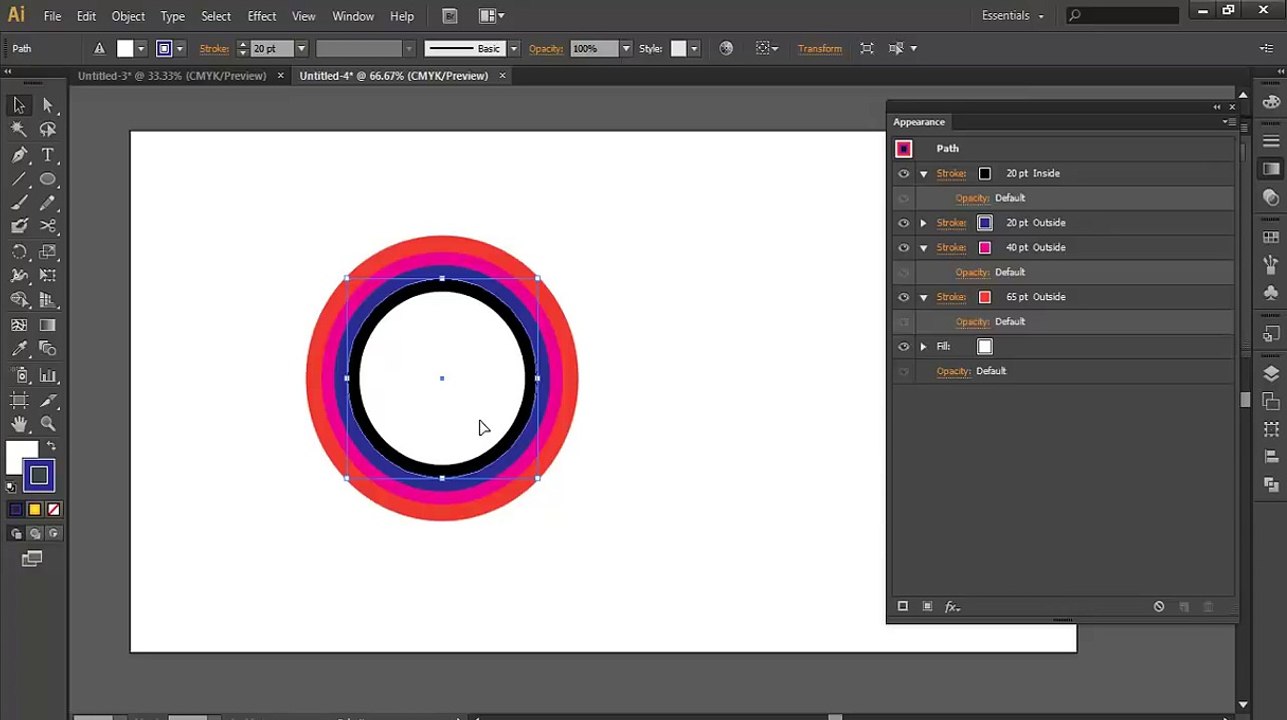Select the Direct Selection tool

[48, 105]
